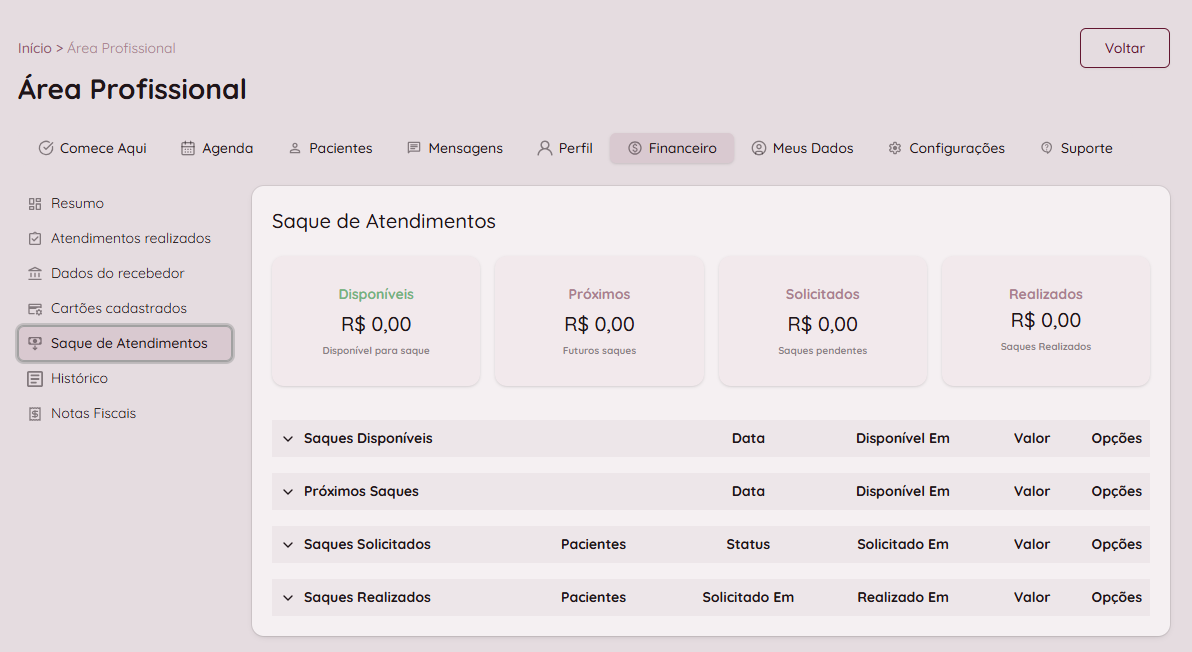Click the Comece Aqui checkmark icon
Image resolution: width=1192 pixels, height=652 pixels.
click(x=46, y=148)
